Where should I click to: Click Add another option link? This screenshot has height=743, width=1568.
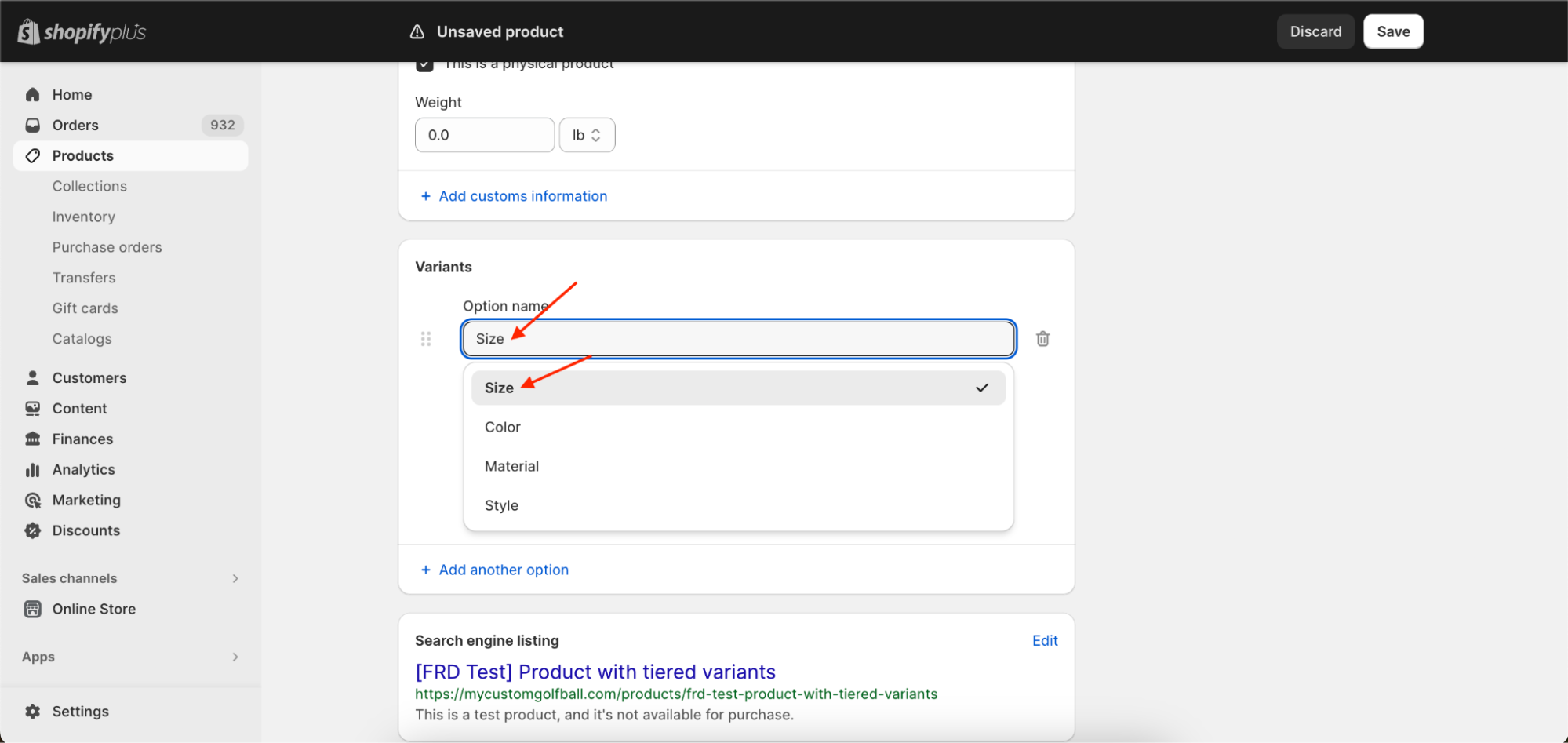[x=503, y=570]
